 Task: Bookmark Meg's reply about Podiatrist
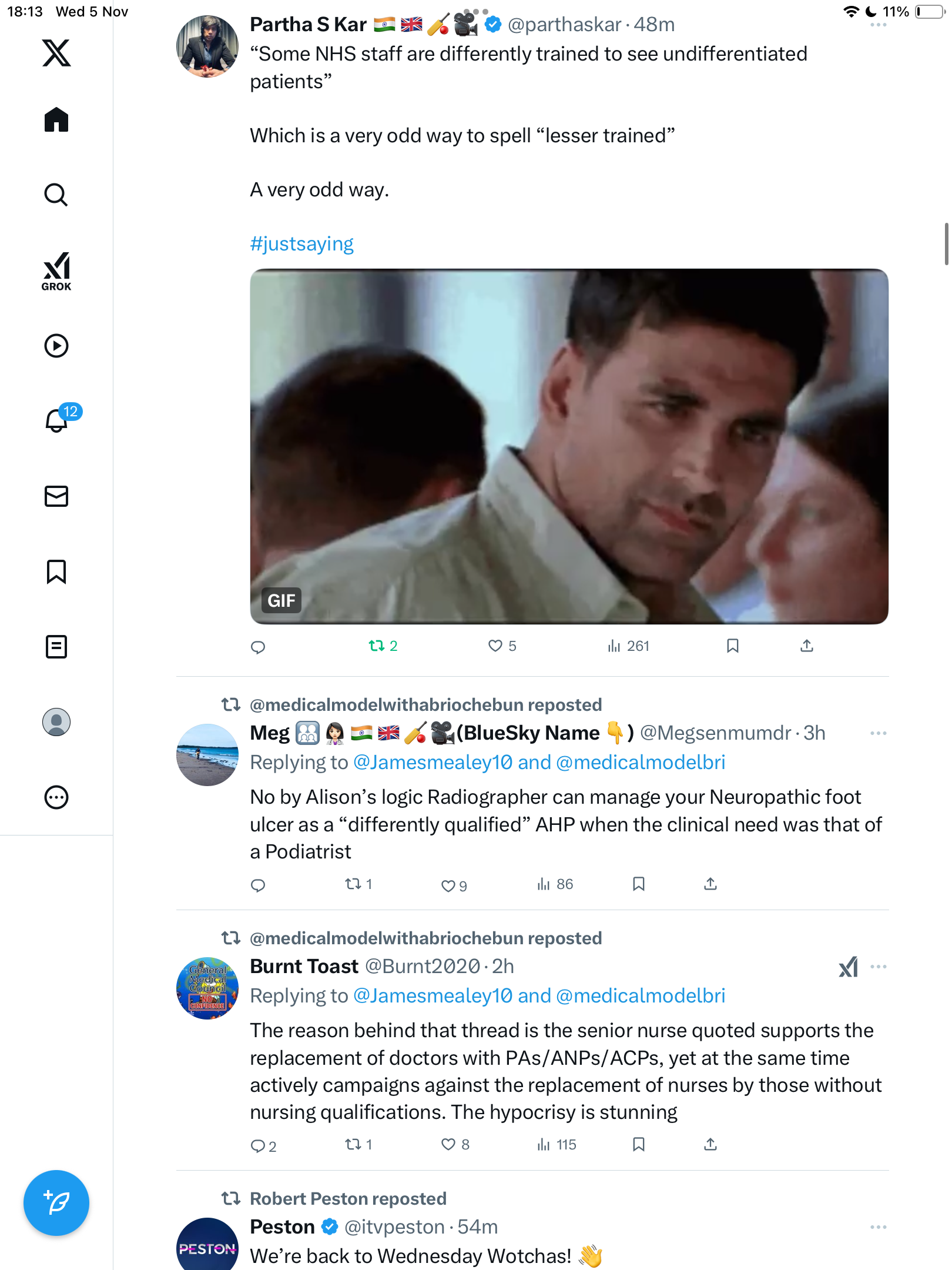639,884
